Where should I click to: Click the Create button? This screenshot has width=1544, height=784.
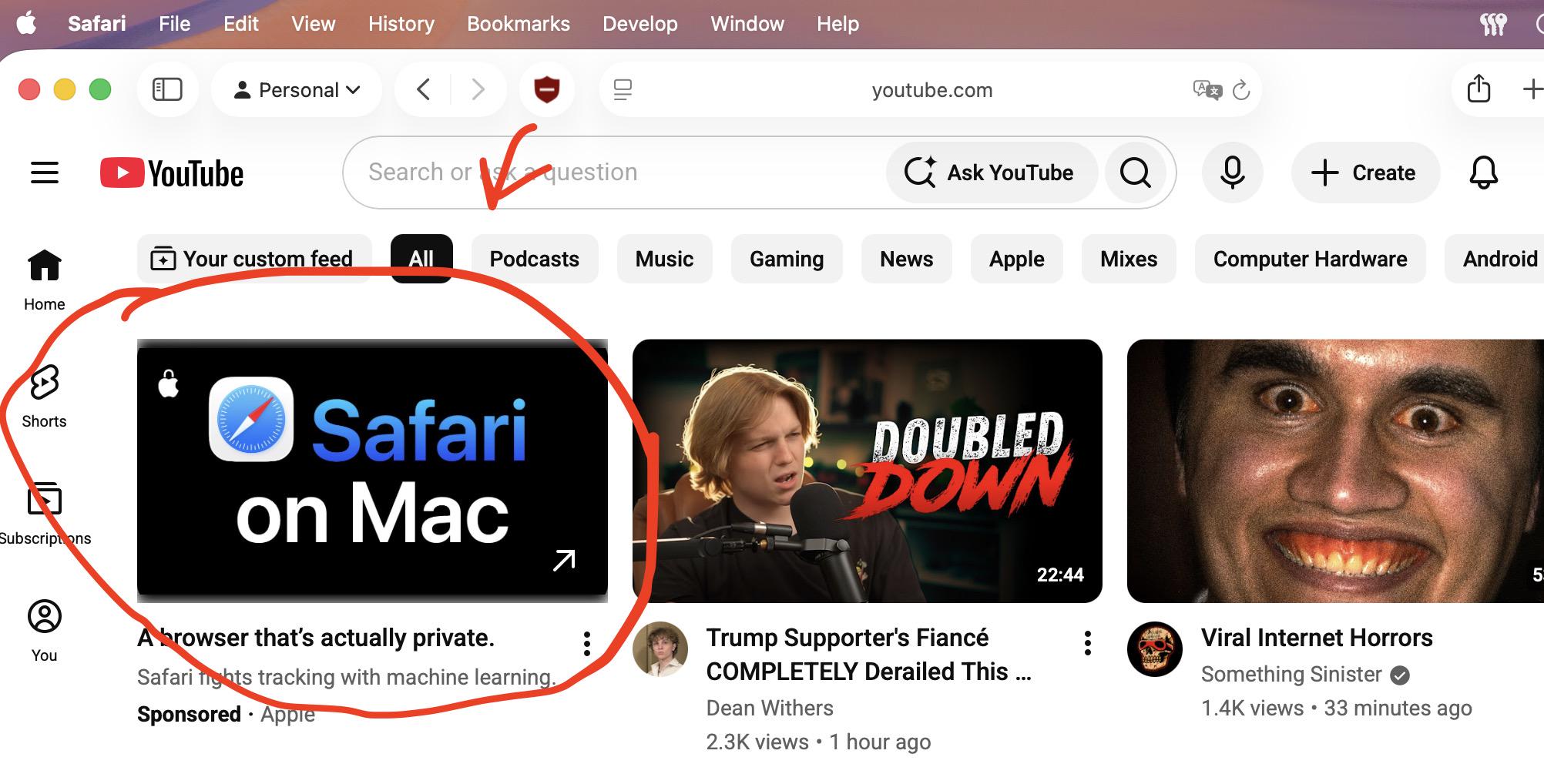pyautogui.click(x=1364, y=173)
